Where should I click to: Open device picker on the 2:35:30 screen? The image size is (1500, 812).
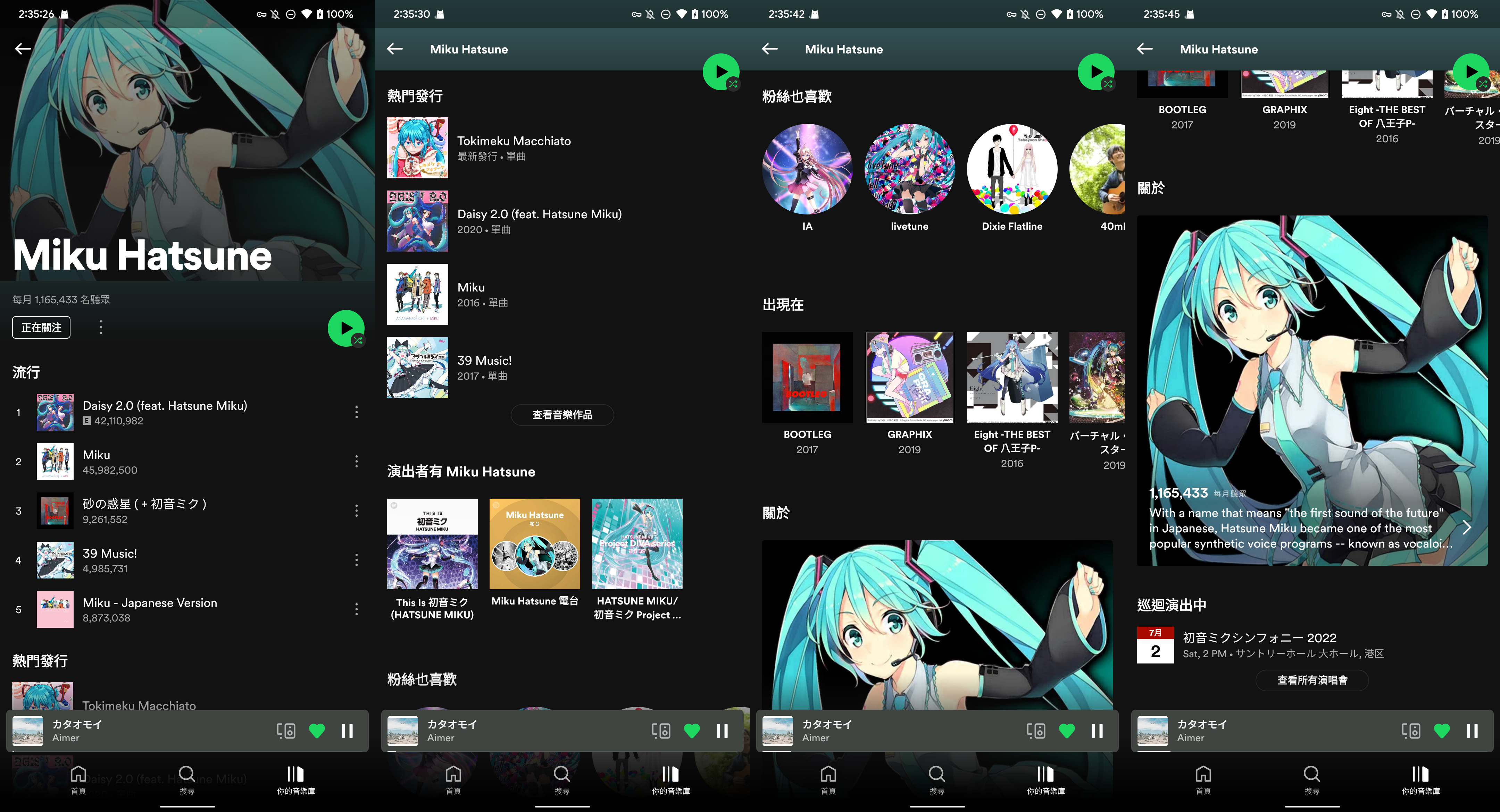pyautogui.click(x=661, y=730)
